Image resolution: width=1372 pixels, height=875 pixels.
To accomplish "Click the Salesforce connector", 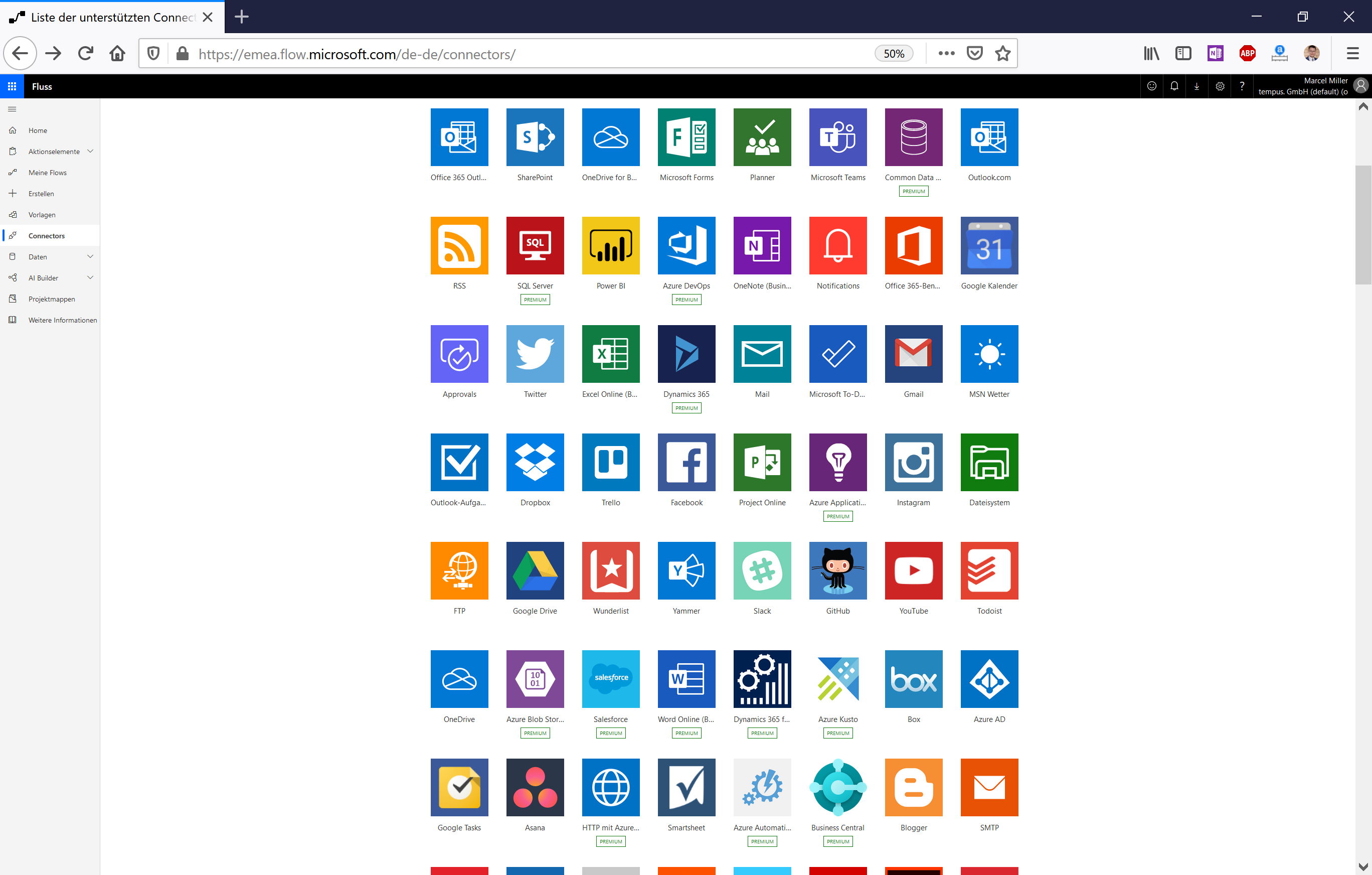I will coord(610,679).
